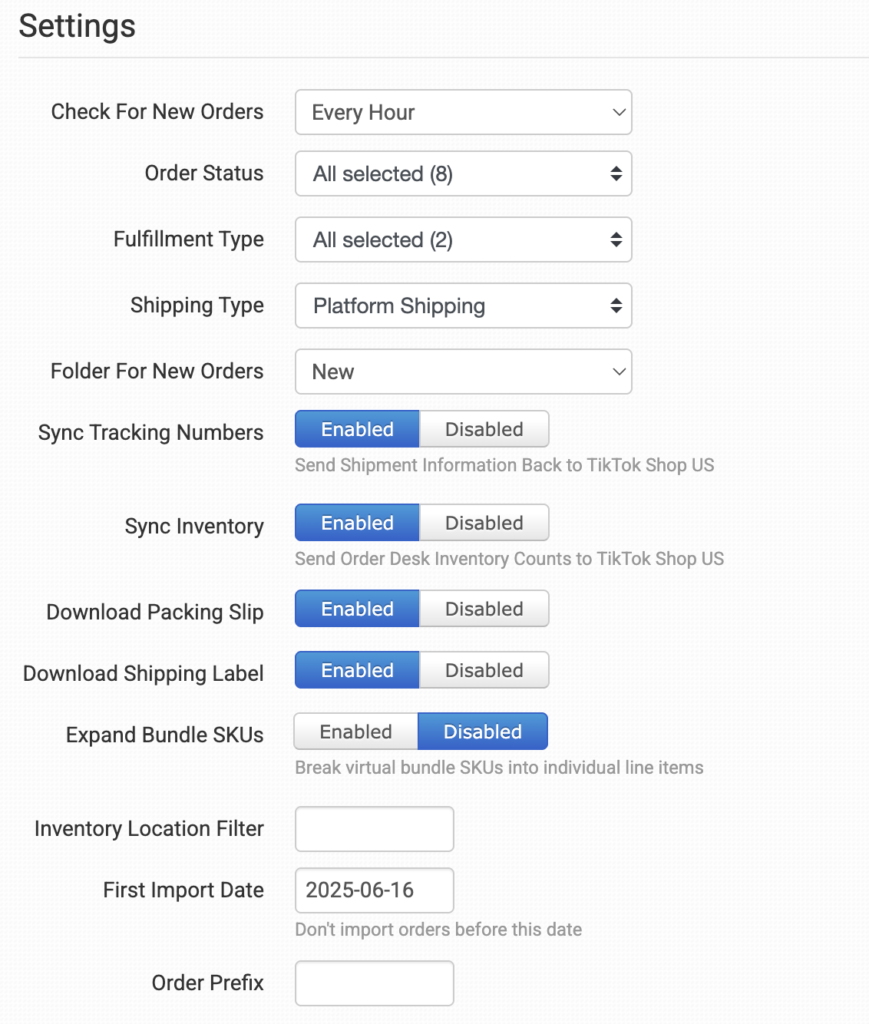Open the Fulfillment Type selector
The height and width of the screenshot is (1024, 869).
tap(462, 240)
